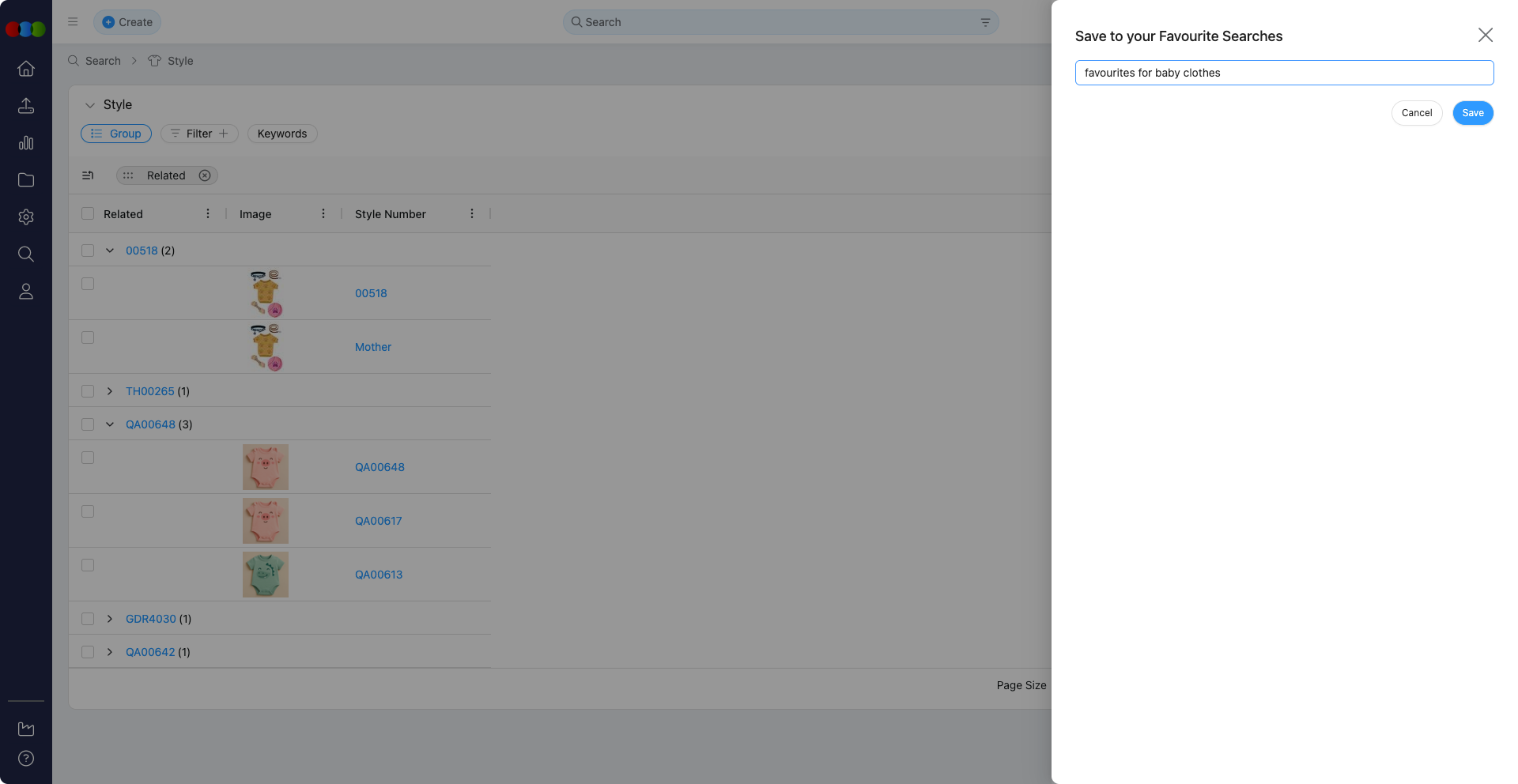The image size is (1518, 784).
Task: Open Style Number column options menu
Action: 472,214
